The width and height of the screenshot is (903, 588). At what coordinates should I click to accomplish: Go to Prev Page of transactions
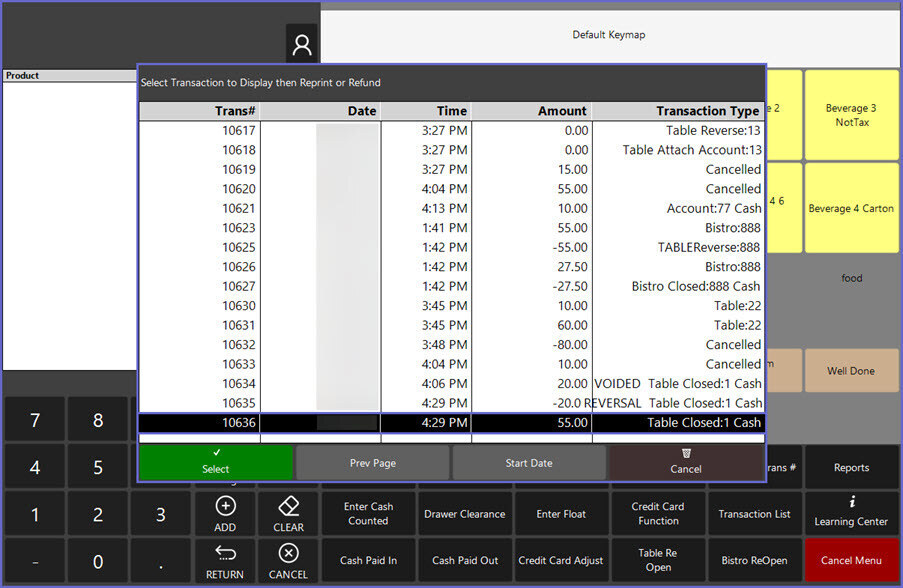pos(373,463)
